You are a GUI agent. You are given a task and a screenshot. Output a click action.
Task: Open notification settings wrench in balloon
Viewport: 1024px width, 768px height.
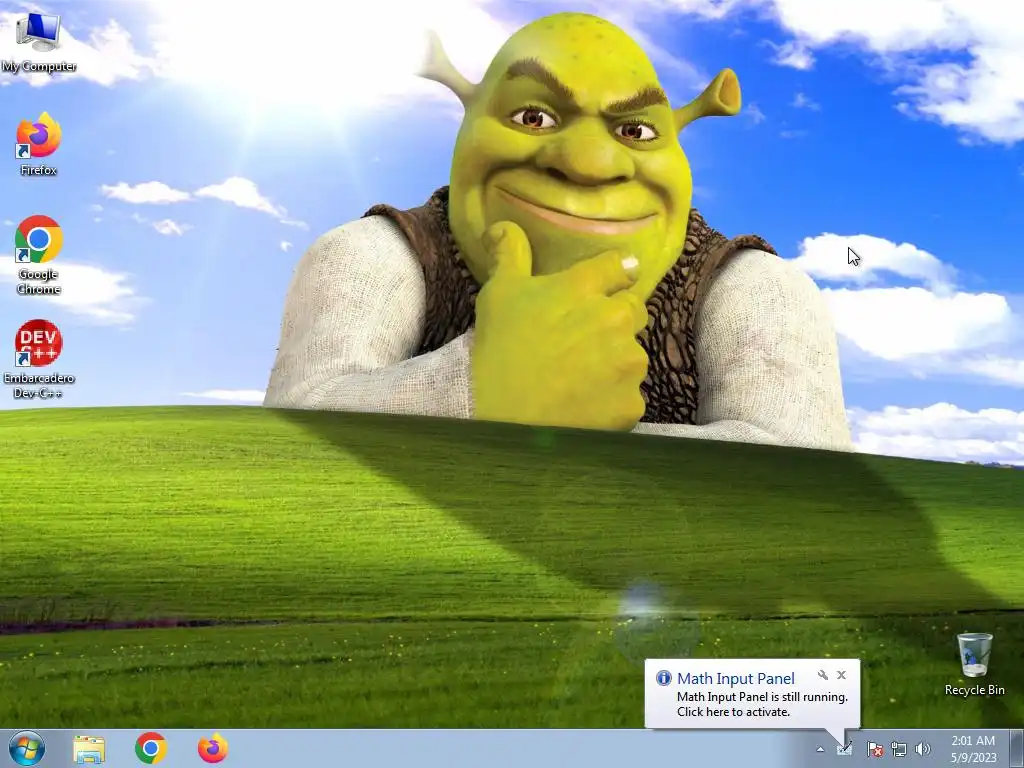coord(823,675)
